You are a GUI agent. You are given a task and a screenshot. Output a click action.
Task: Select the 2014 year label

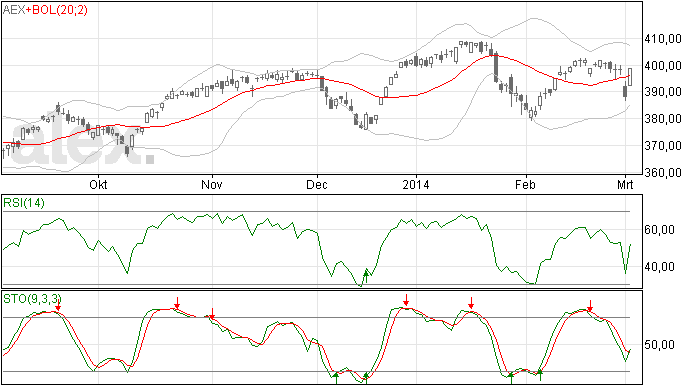[x=416, y=184]
